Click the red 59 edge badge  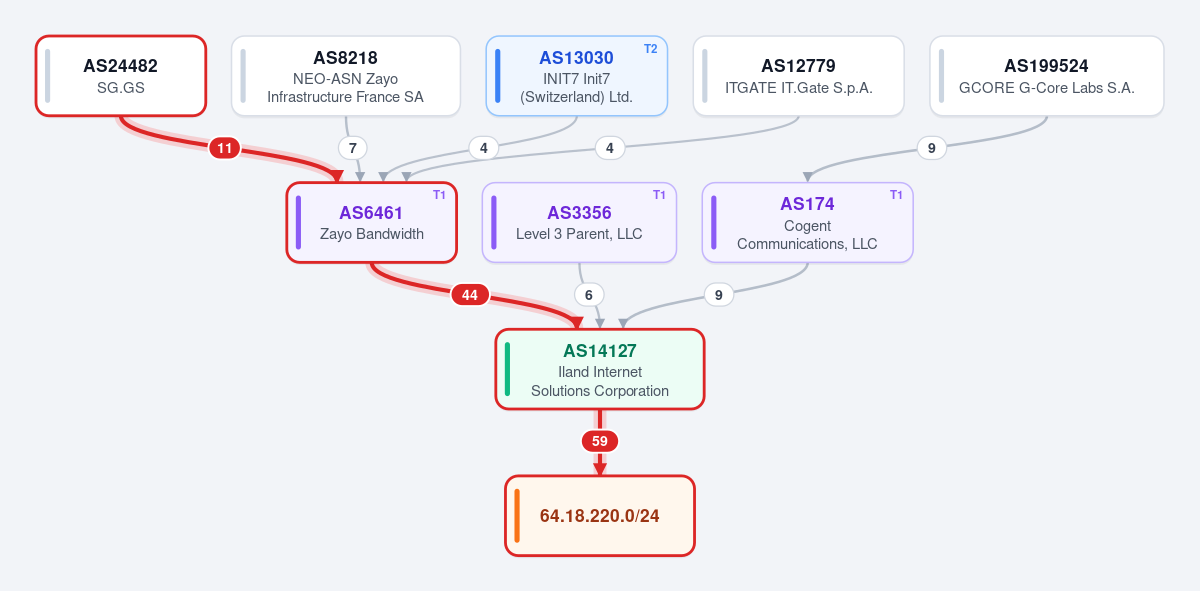600,441
